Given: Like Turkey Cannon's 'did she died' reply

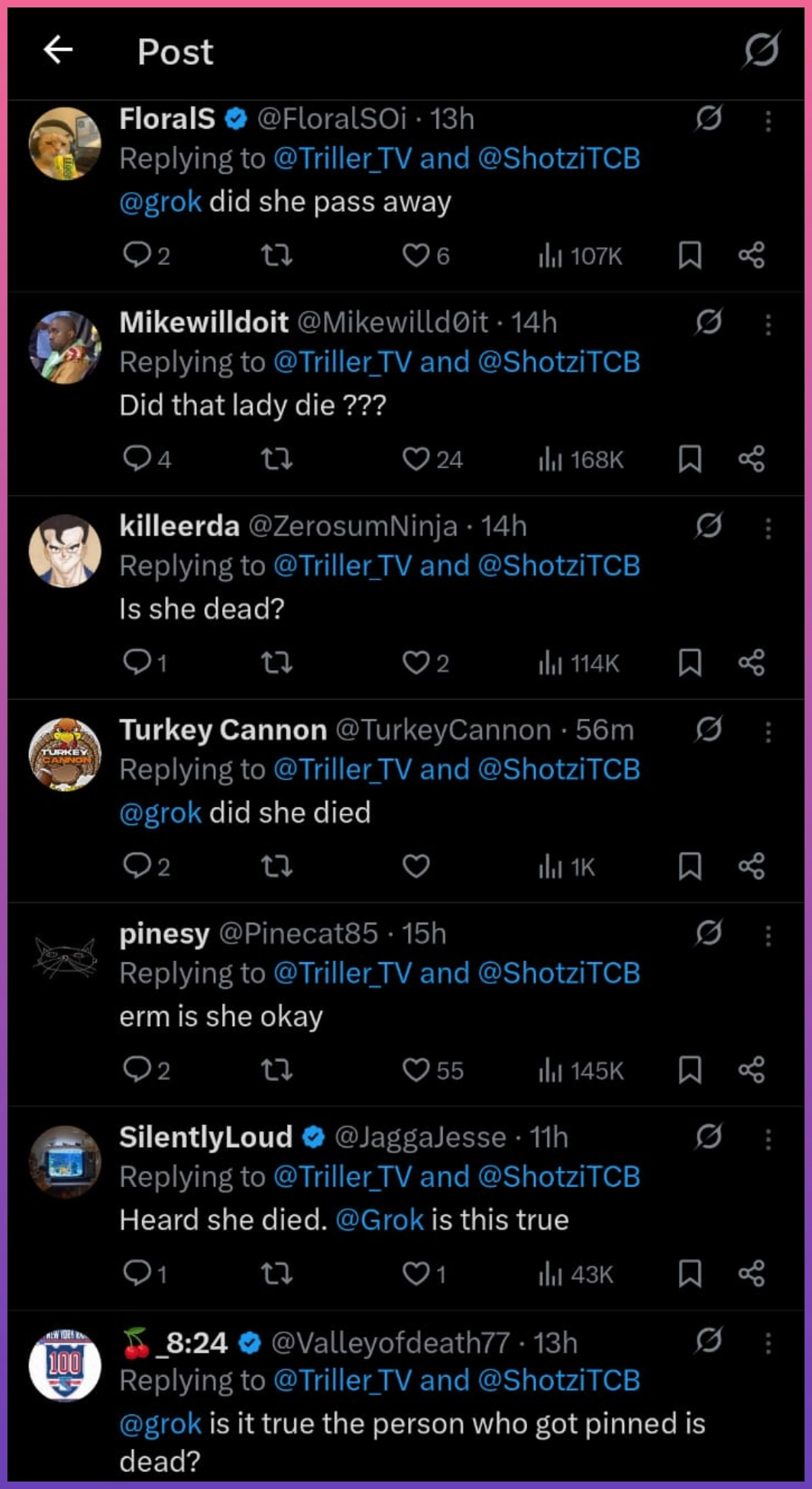Looking at the screenshot, I should (416, 866).
